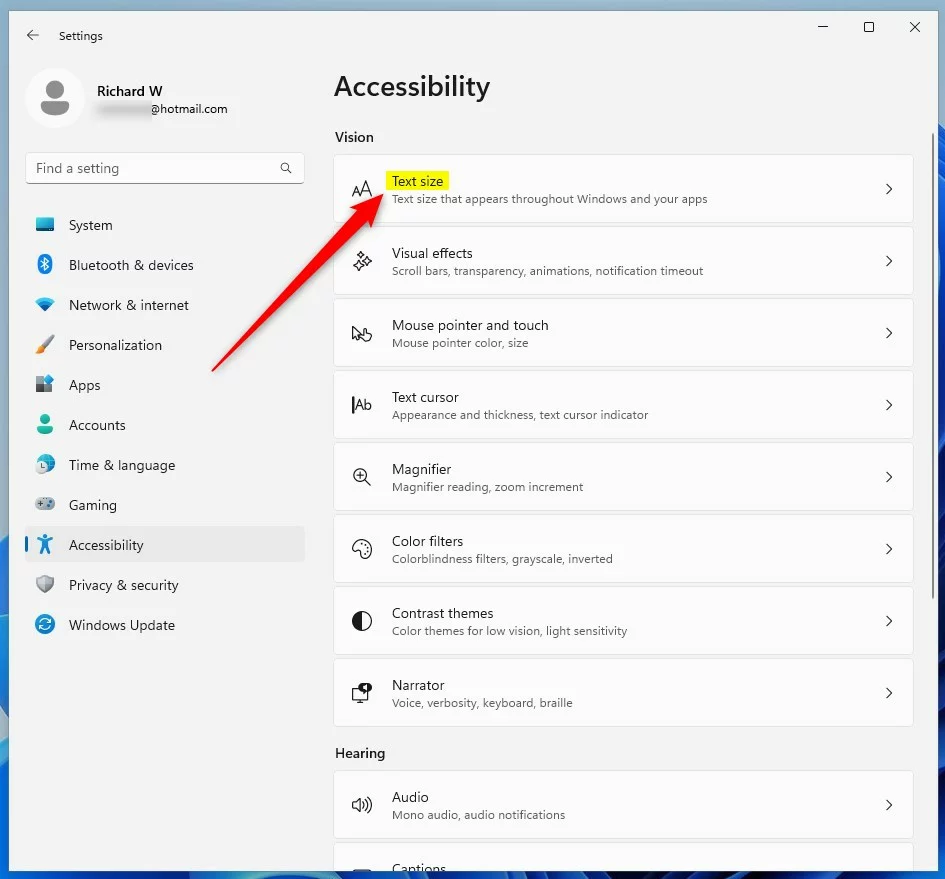
Task: Click the Contrast themes half-circle icon
Action: tap(362, 621)
